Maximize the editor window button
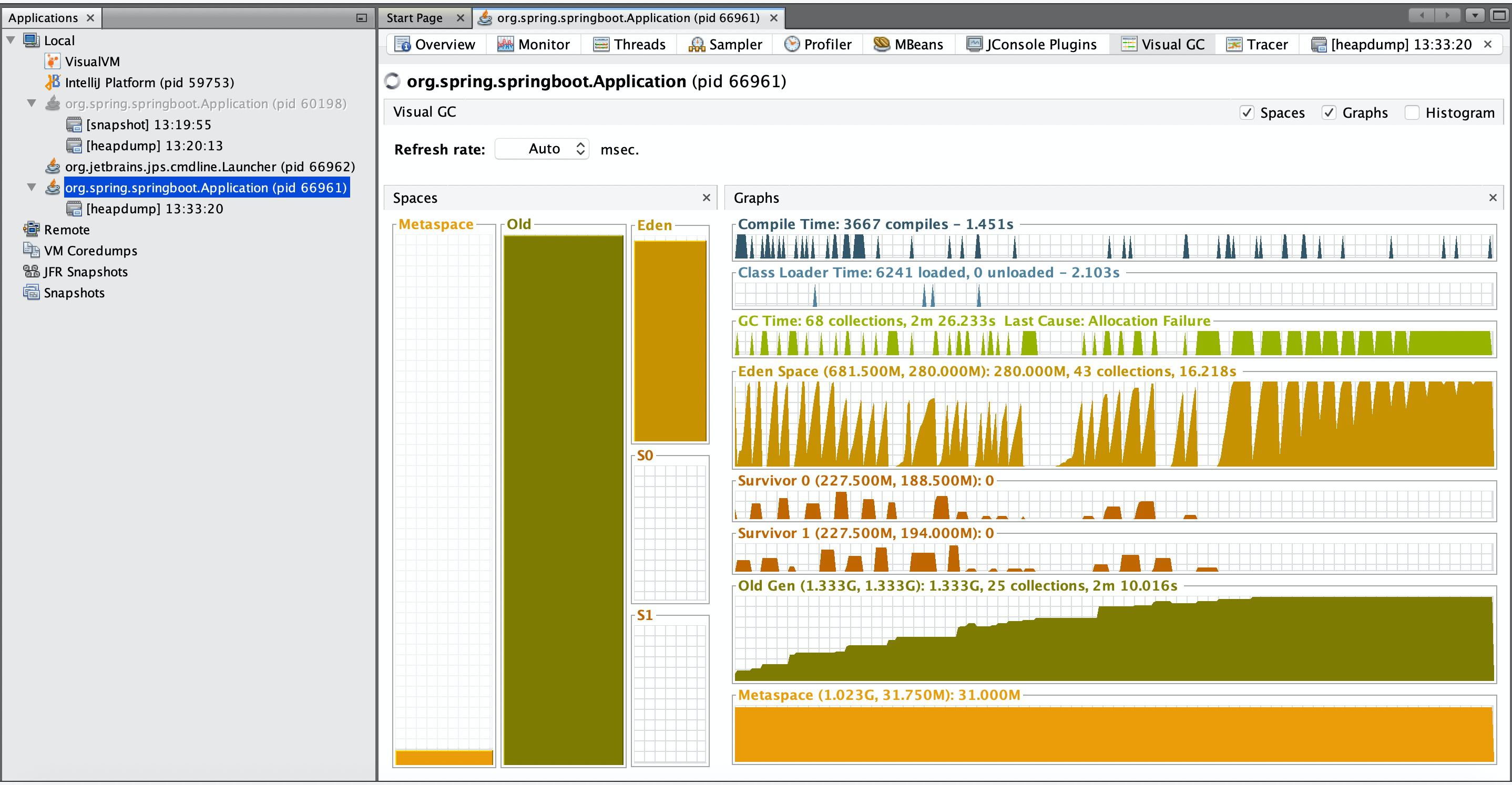The image size is (1512, 785). click(1499, 16)
